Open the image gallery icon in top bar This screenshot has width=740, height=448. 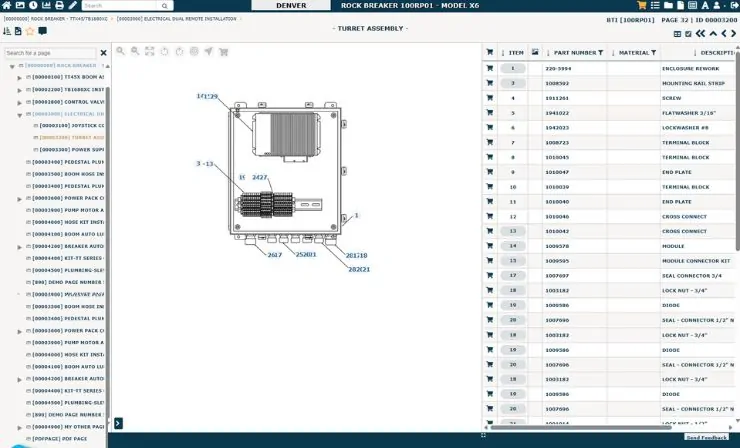(20, 5)
